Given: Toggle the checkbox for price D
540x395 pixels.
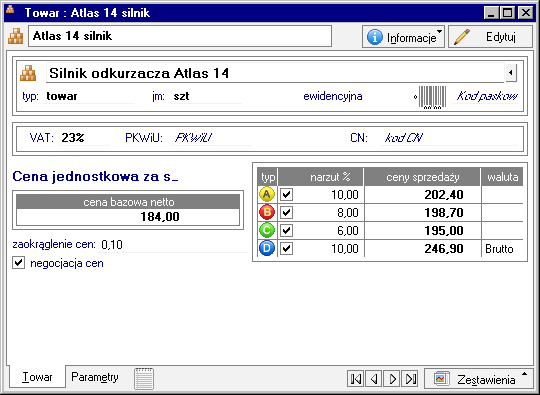Looking at the screenshot, I should tap(287, 248).
